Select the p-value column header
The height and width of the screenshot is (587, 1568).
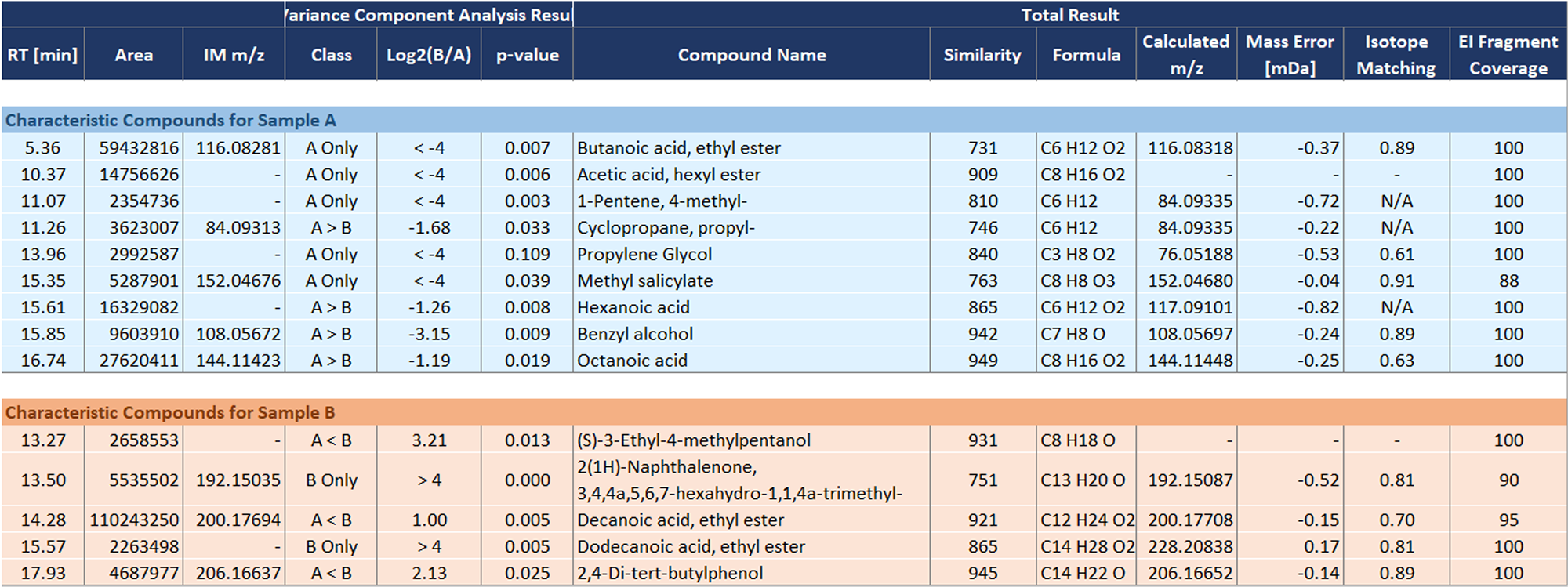click(527, 55)
